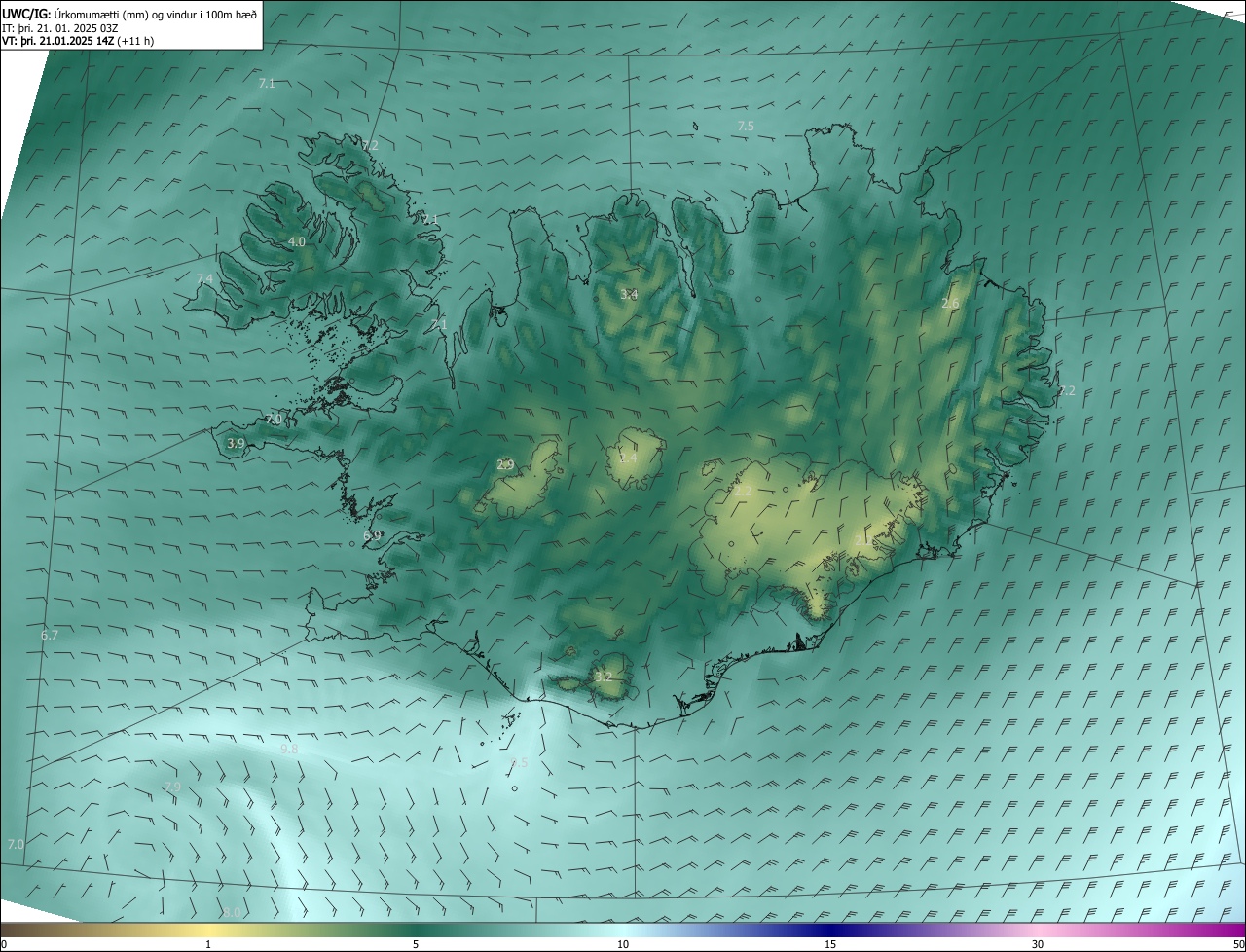Click the 50 tick label on the color scale
The height and width of the screenshot is (952, 1246).
1238,944
